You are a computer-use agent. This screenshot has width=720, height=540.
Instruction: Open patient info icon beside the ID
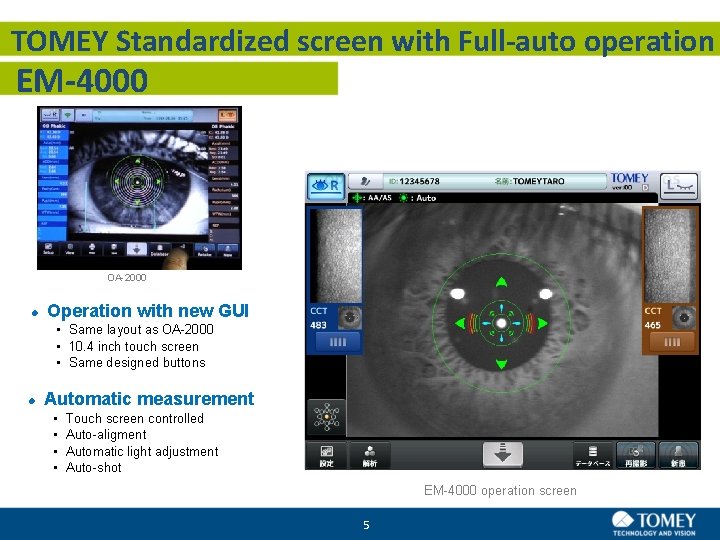tap(366, 181)
